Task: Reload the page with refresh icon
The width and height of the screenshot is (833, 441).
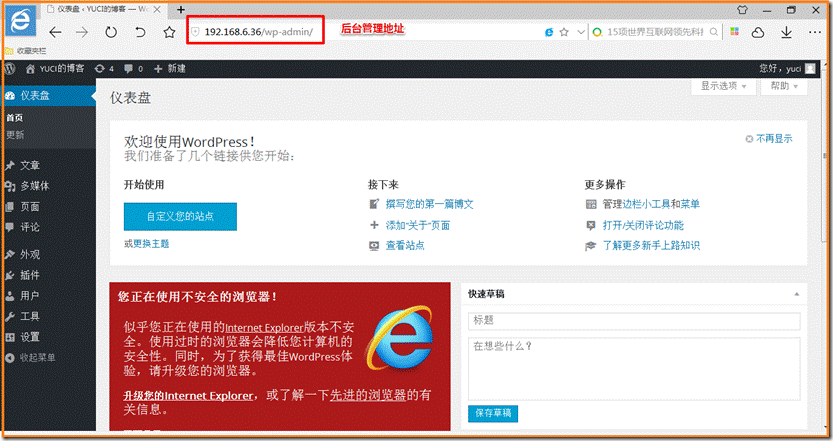Action: pyautogui.click(x=110, y=32)
